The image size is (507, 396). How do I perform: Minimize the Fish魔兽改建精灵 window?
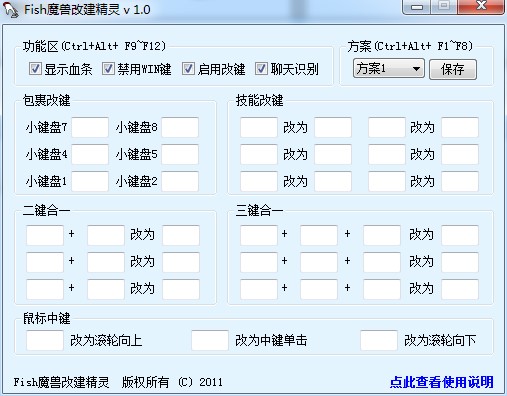click(x=417, y=7)
